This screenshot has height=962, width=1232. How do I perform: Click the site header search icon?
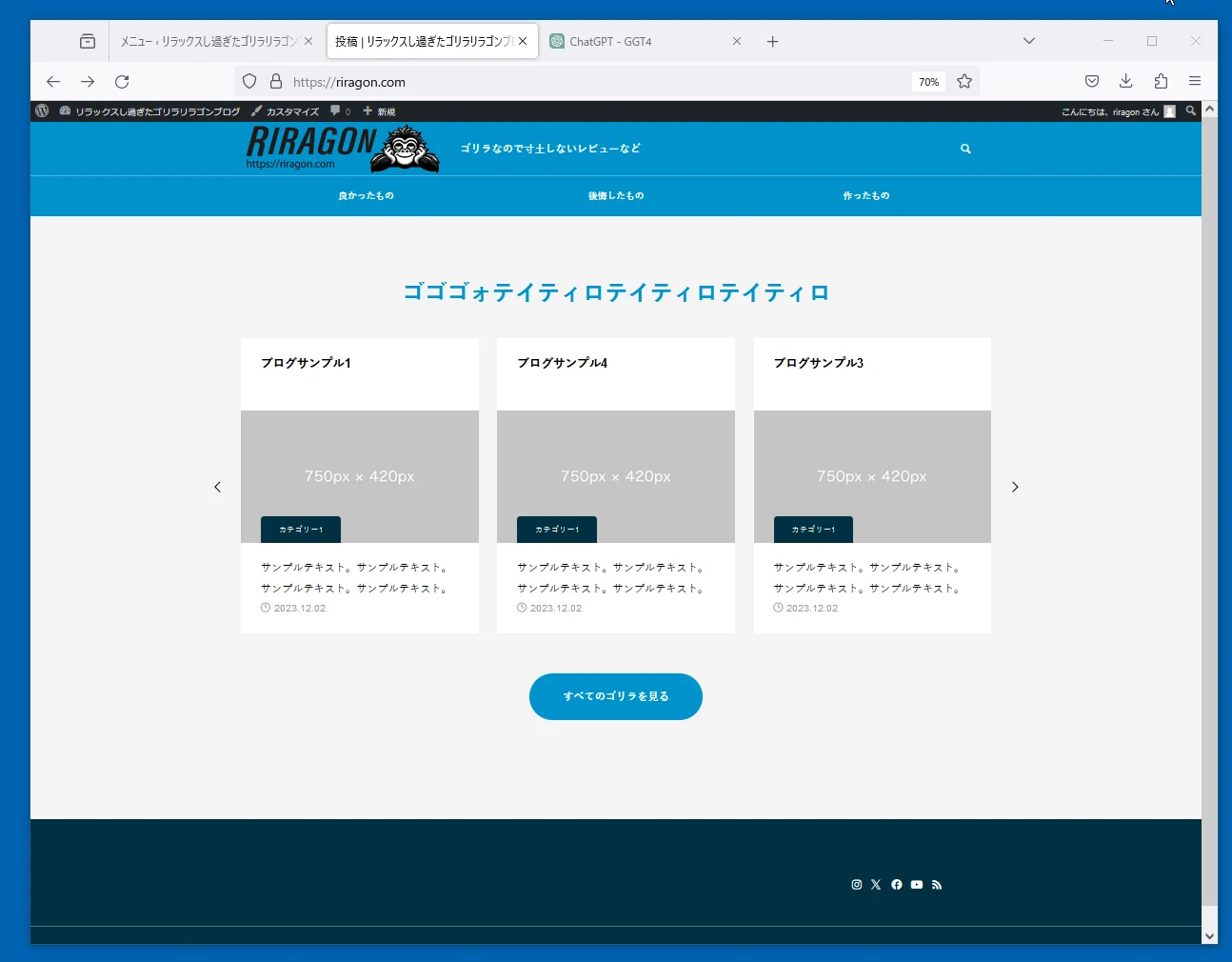click(965, 149)
